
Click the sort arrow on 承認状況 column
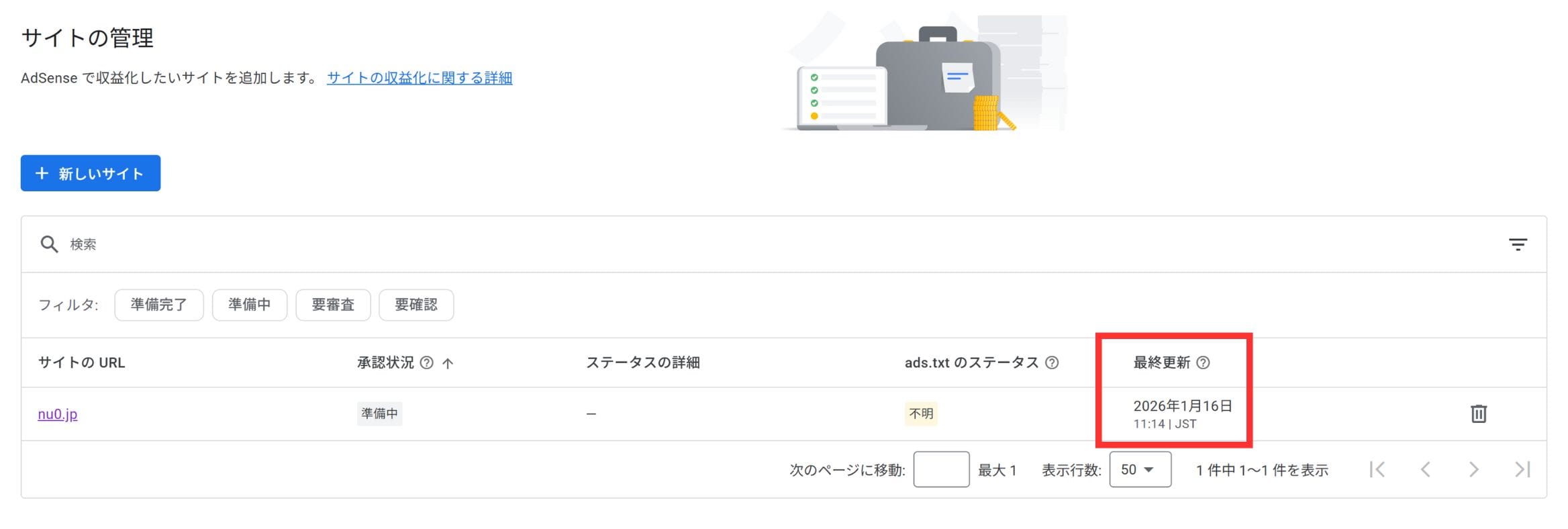448,363
